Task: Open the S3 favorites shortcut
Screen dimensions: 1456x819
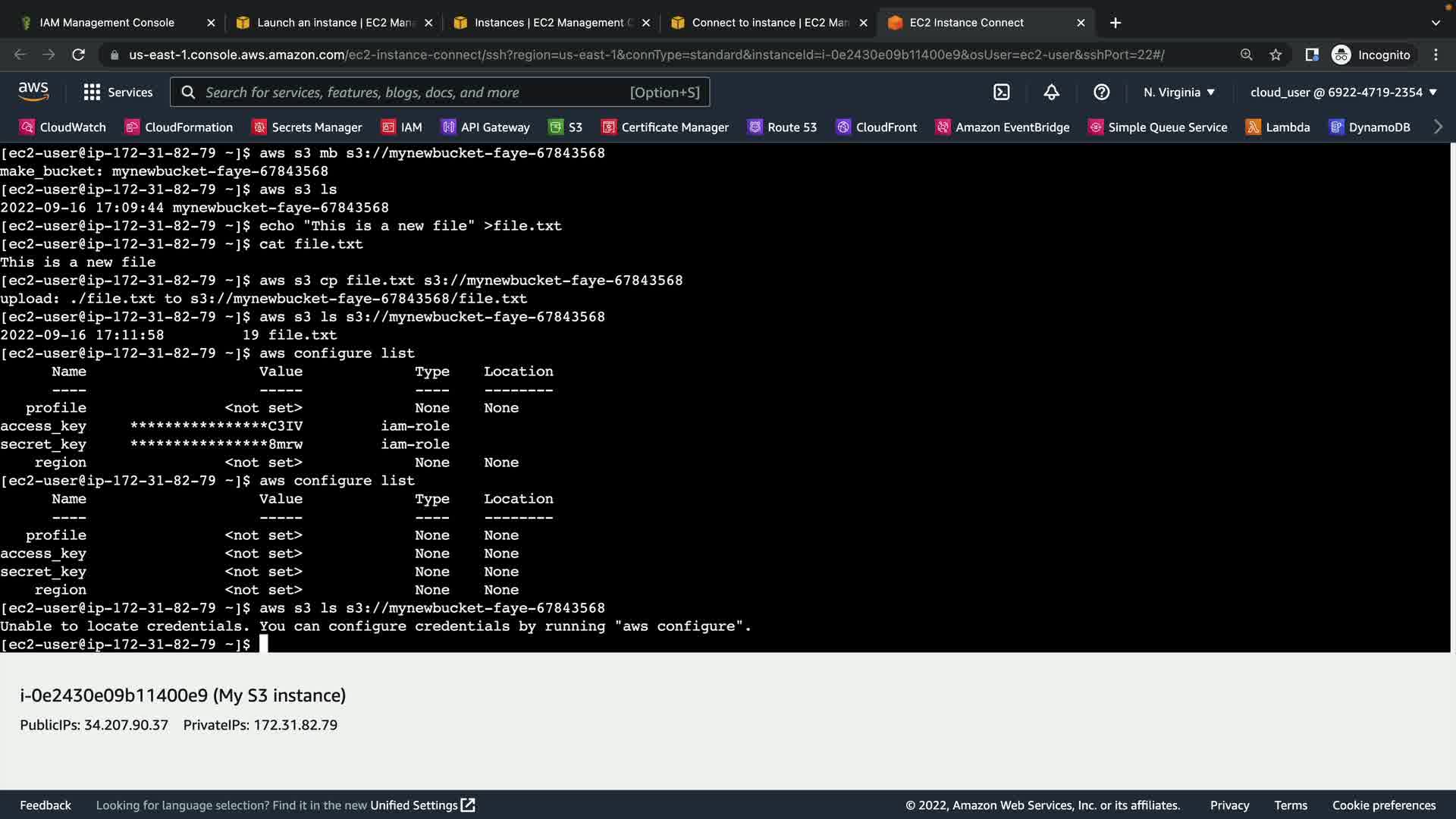Action: [x=566, y=127]
